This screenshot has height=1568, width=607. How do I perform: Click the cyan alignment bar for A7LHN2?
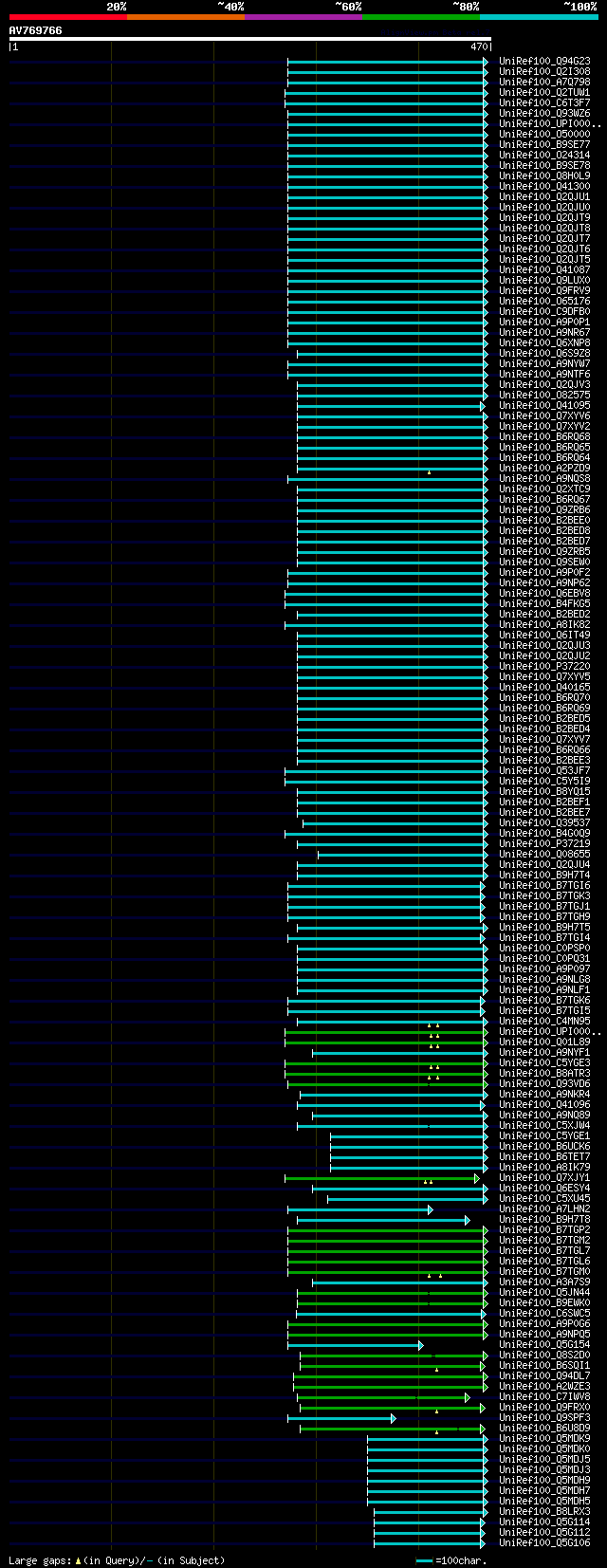[360, 1209]
